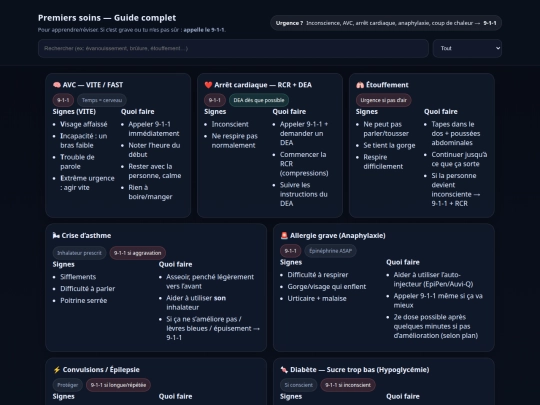Click Tapes dans le dos + poussées abdominales

456,134
